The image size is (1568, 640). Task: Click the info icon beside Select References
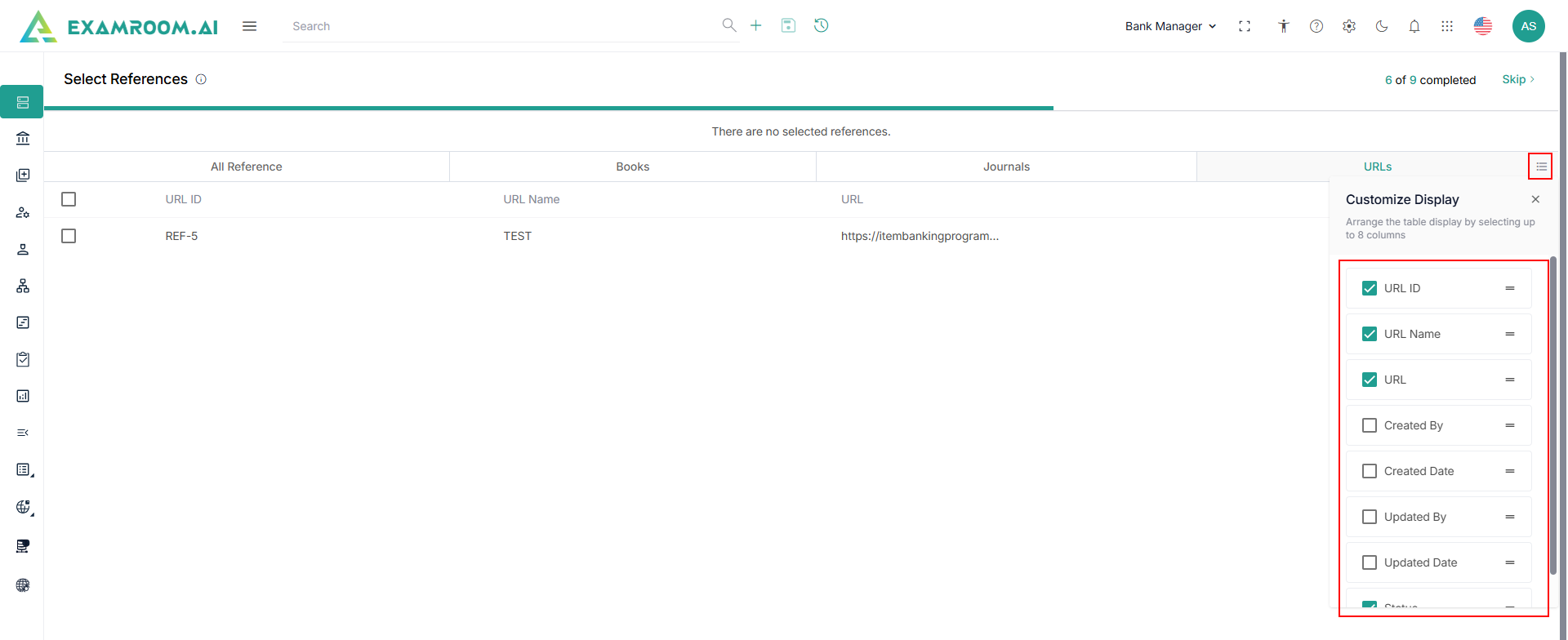201,79
